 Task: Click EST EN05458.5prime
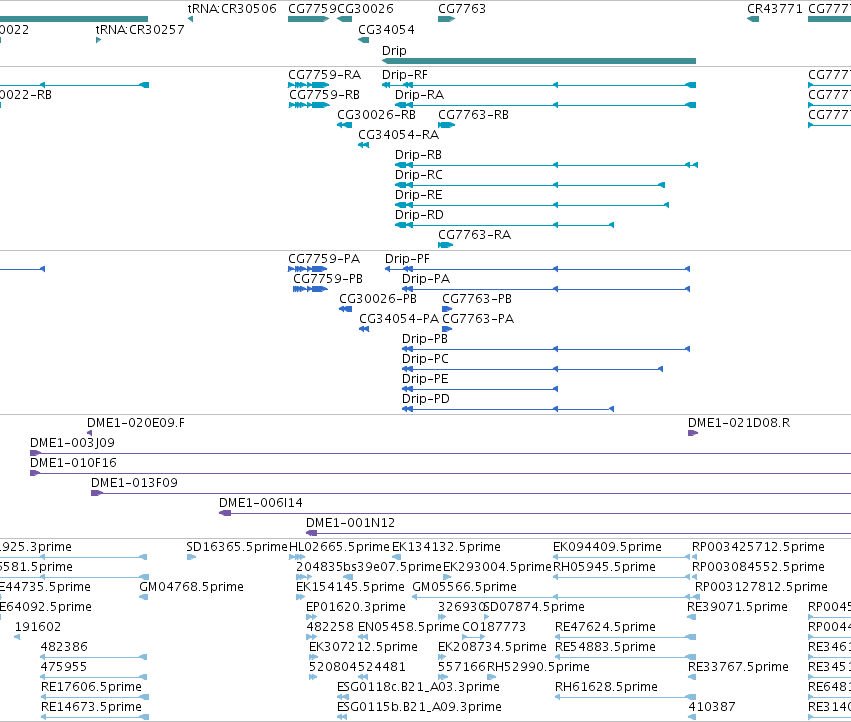[409, 626]
